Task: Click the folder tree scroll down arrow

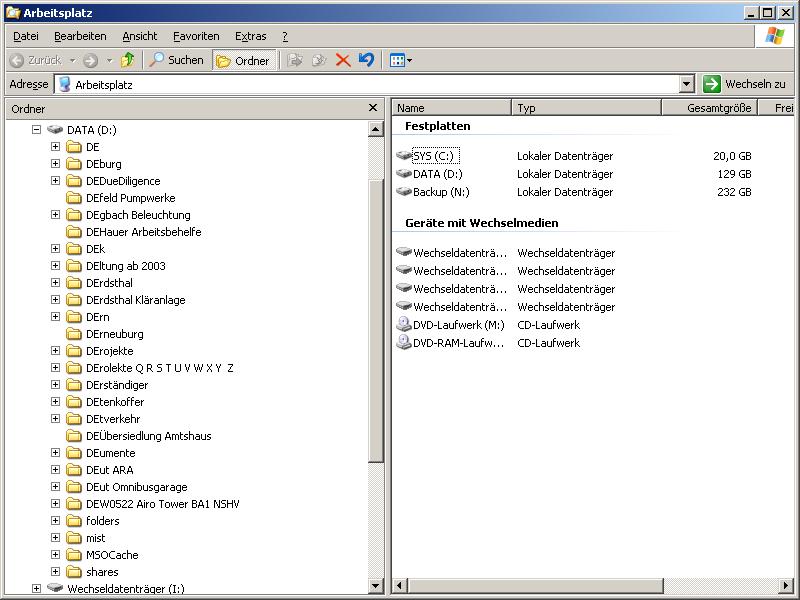Action: tap(376, 586)
